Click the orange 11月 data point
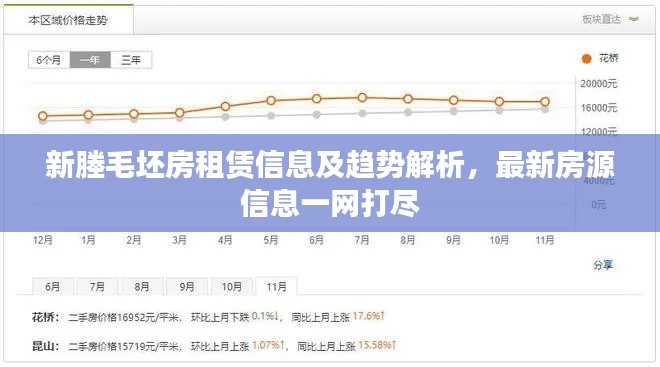660x367 pixels. 545,101
